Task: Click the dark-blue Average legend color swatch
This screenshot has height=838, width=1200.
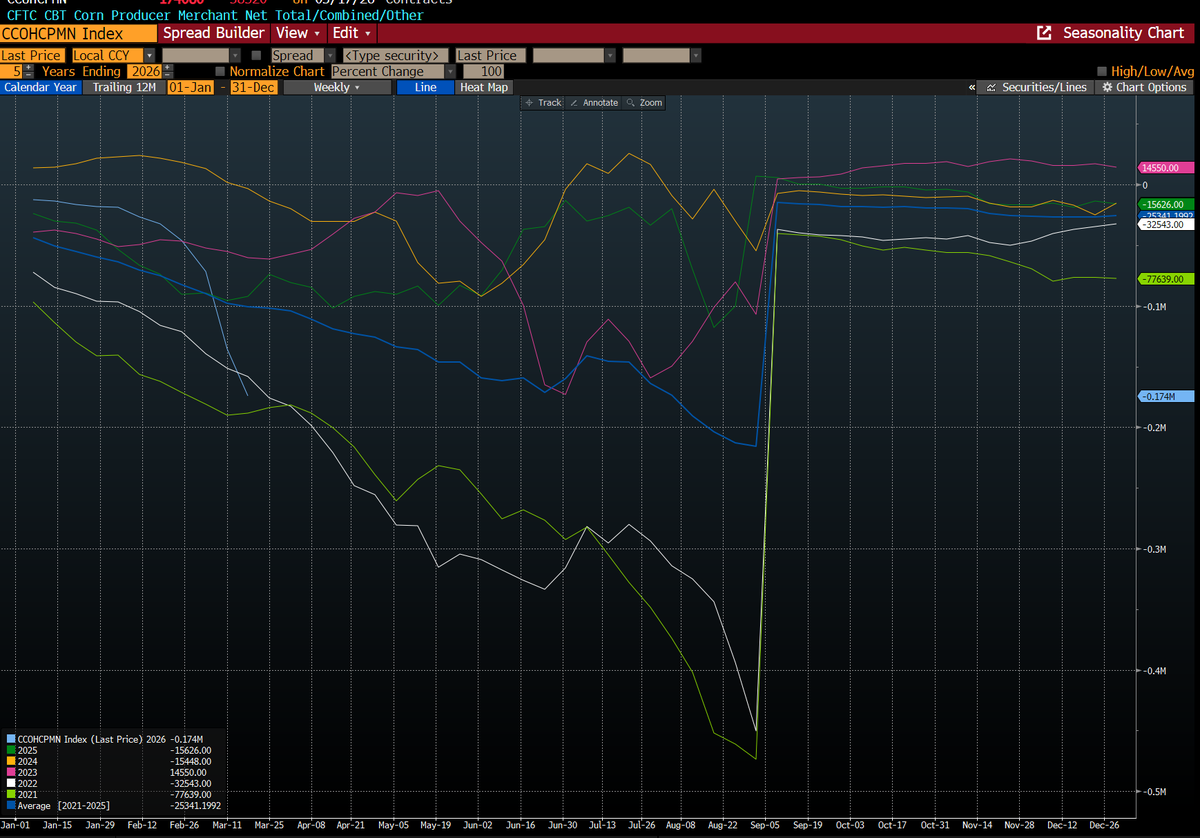Action: click(11, 804)
